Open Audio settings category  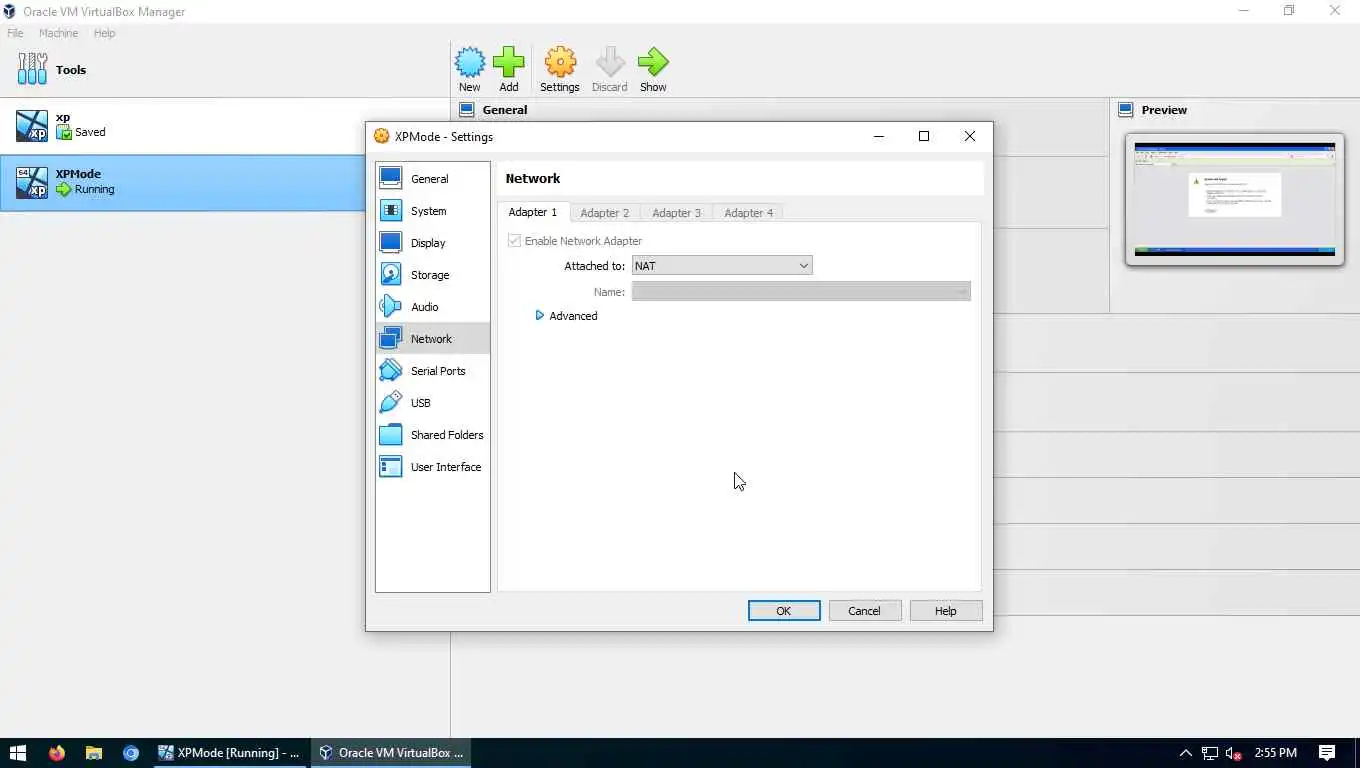[x=432, y=307]
